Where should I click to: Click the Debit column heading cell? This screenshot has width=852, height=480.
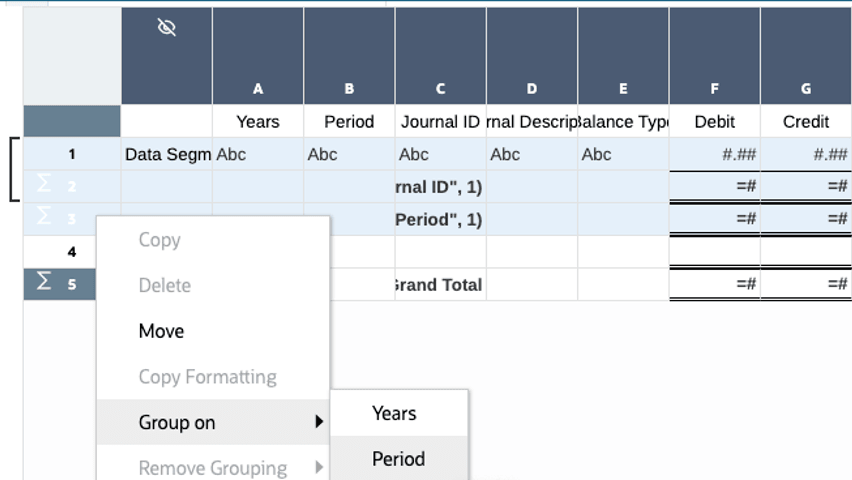(714, 122)
